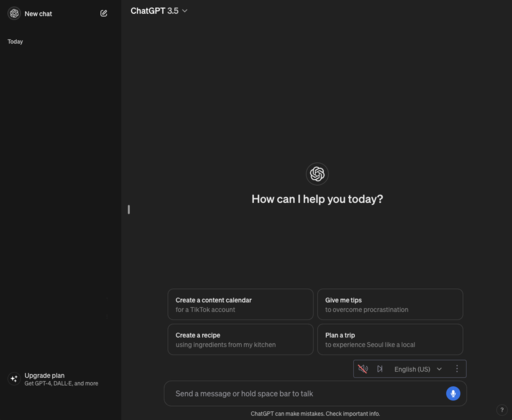Click the sidebar collapse handle

(129, 210)
